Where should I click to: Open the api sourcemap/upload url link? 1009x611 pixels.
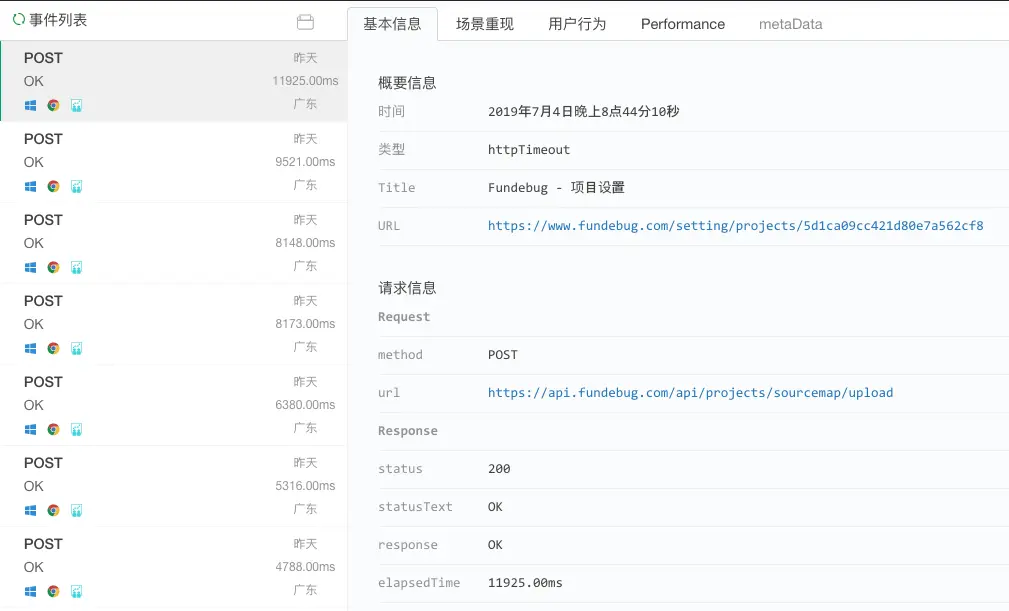tap(690, 393)
